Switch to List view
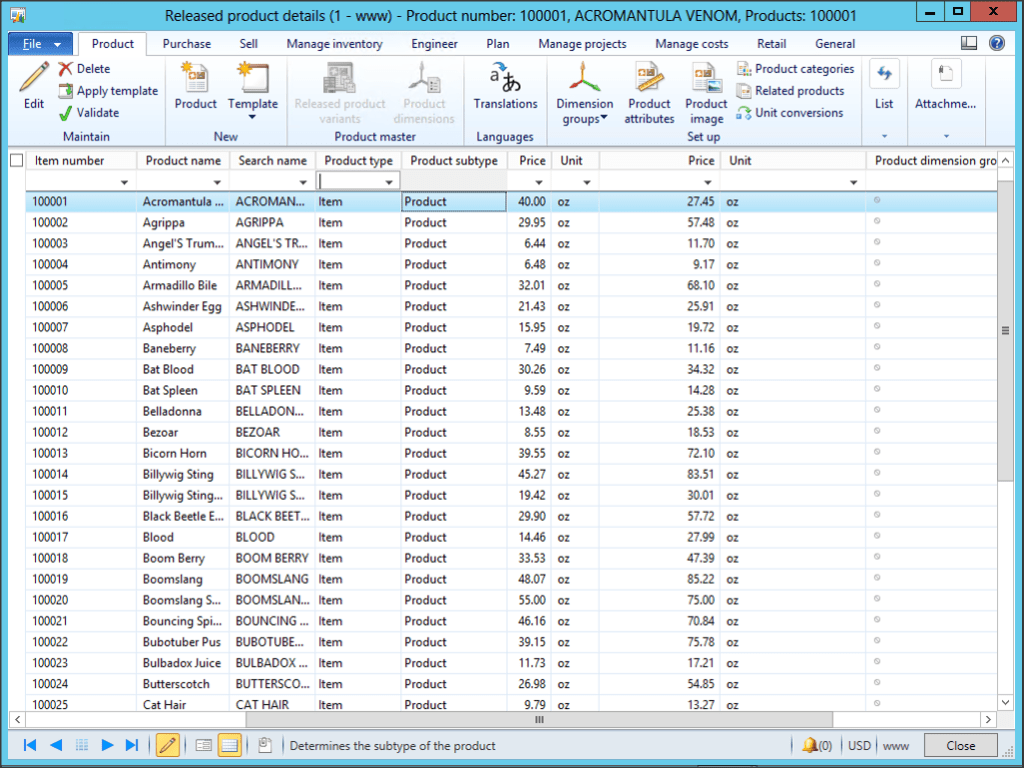 click(x=884, y=90)
